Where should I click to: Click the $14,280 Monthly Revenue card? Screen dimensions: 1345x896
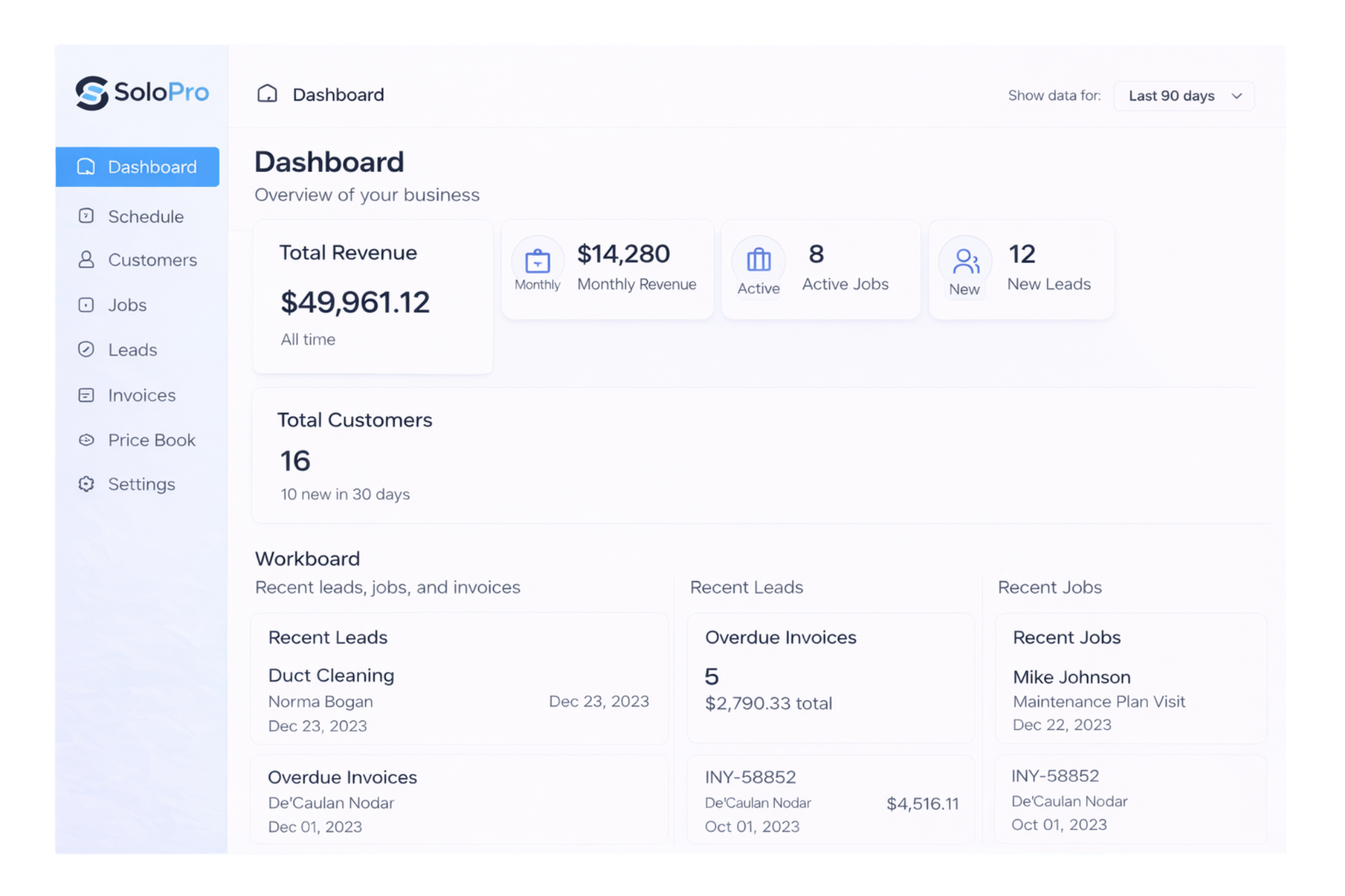pos(607,269)
